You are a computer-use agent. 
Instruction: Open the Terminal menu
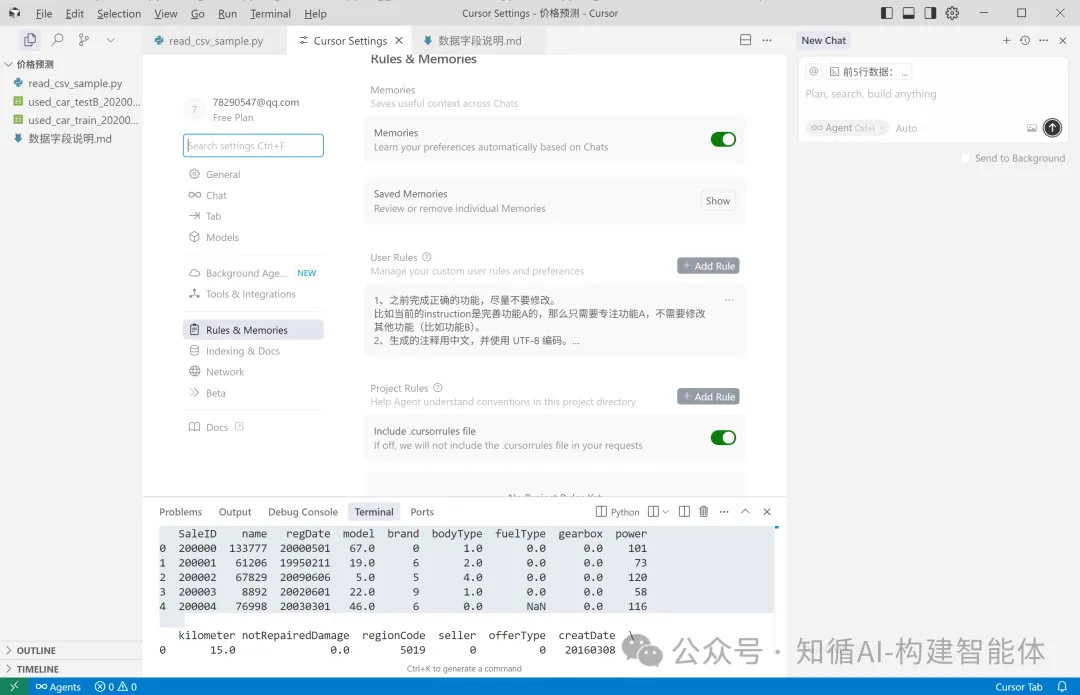270,13
